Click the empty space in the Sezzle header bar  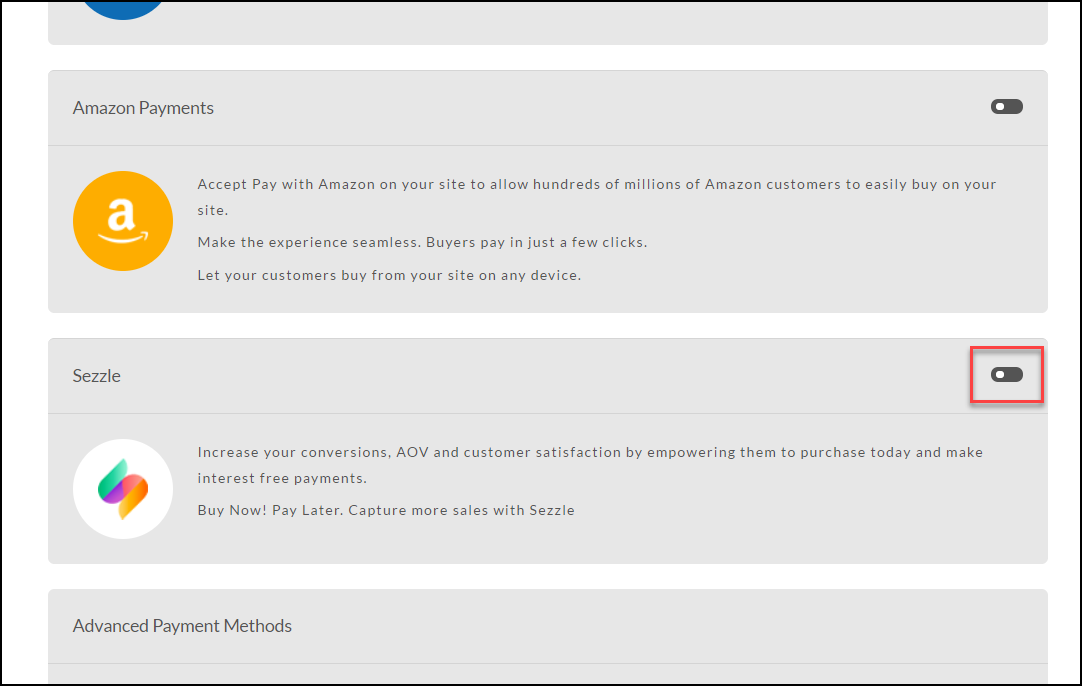pos(545,376)
